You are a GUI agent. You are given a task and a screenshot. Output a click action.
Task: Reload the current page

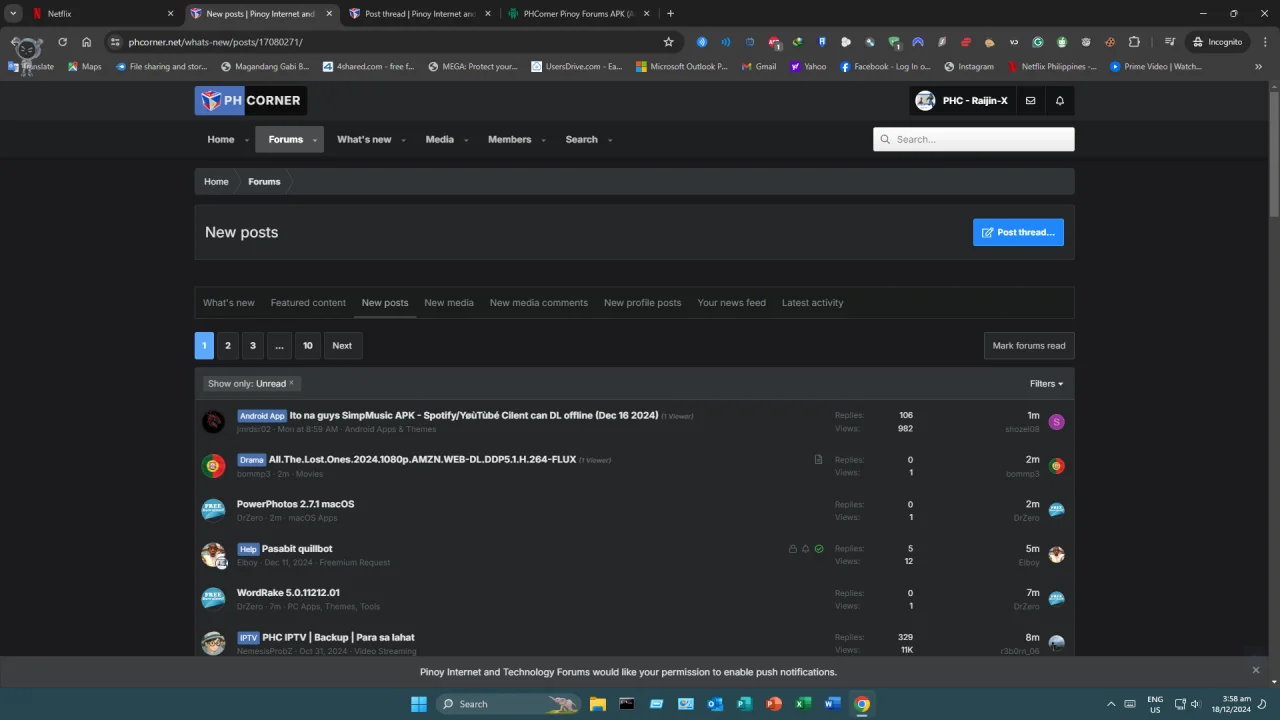tap(62, 42)
